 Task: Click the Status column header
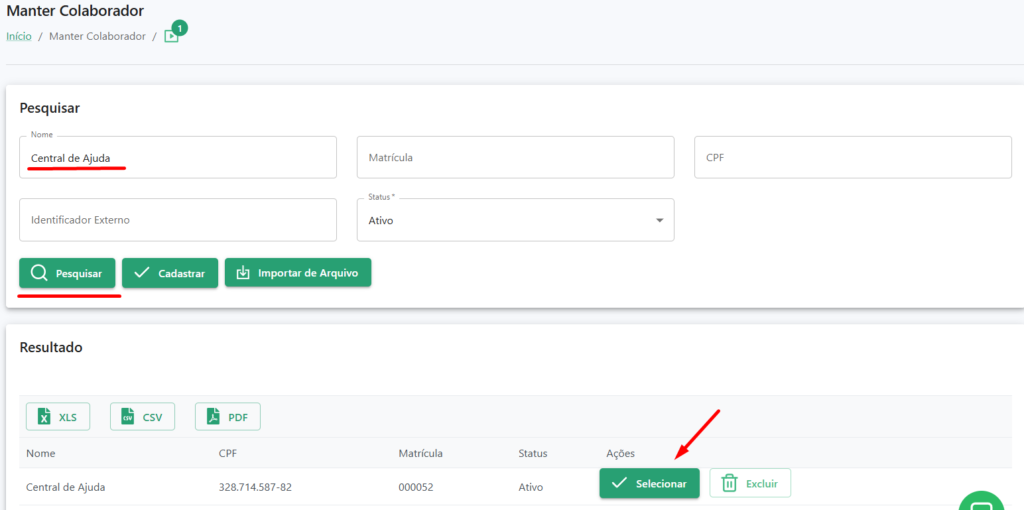pos(533,453)
